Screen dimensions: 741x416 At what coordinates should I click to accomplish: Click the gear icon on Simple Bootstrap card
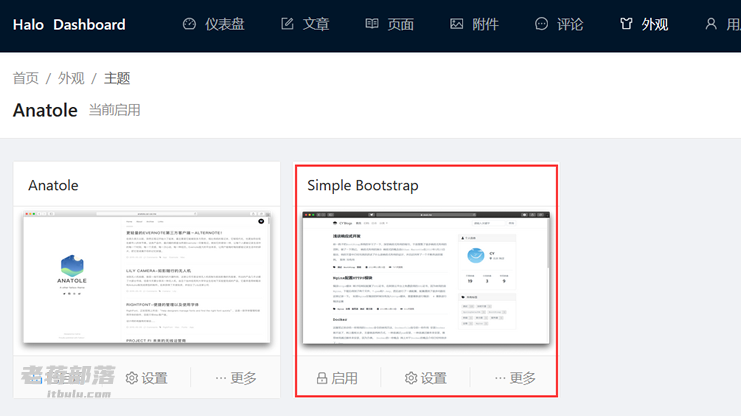click(x=411, y=378)
